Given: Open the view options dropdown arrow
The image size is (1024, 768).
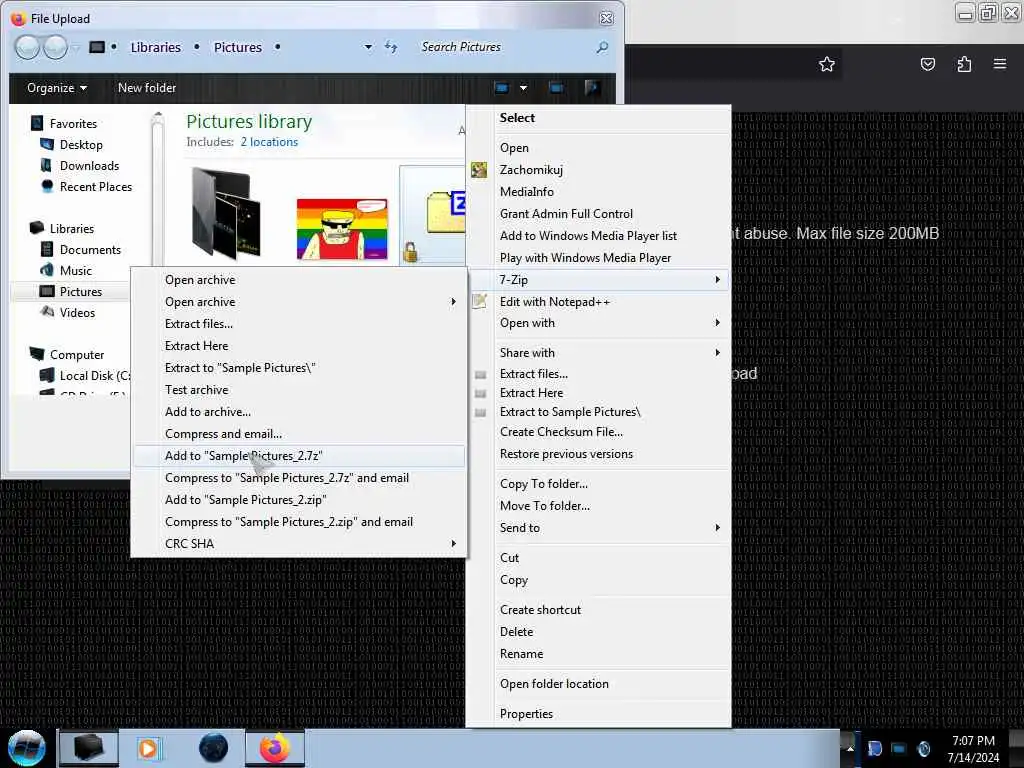Looking at the screenshot, I should coord(523,88).
